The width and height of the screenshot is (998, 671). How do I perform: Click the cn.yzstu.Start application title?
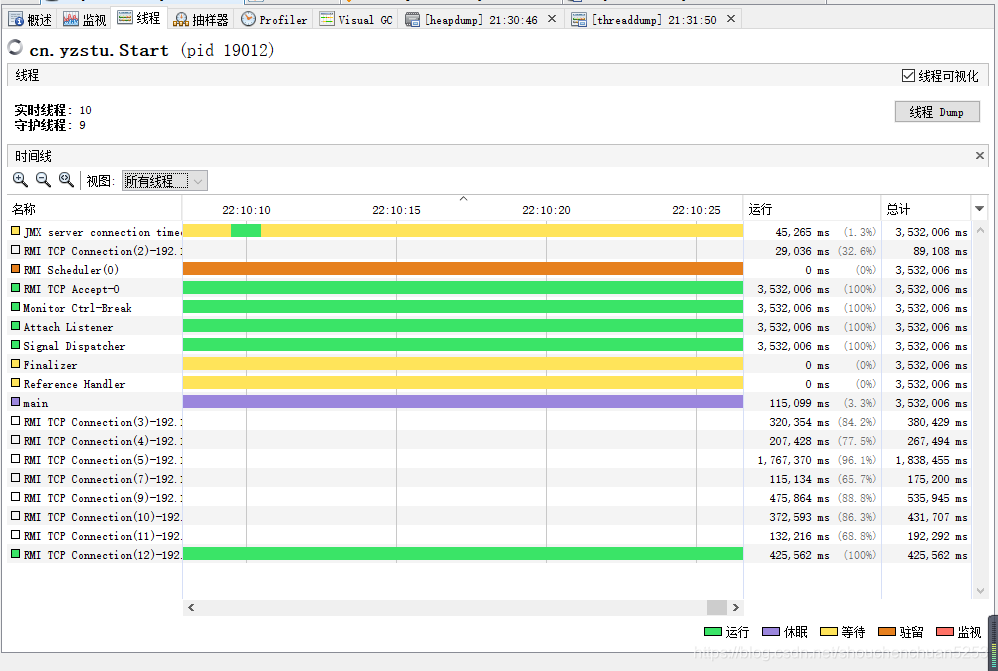[99, 50]
